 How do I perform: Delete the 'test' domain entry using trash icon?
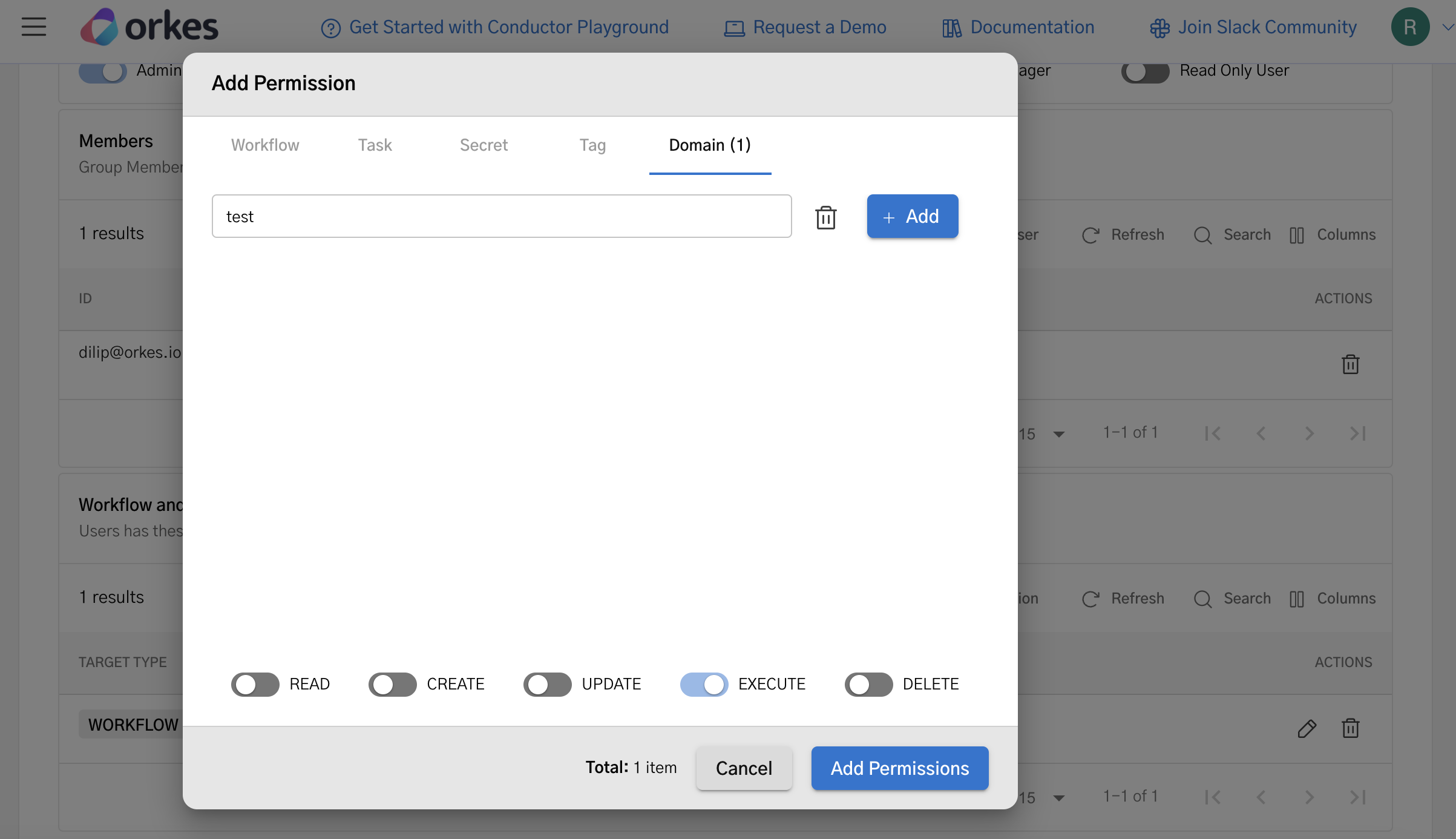click(826, 217)
